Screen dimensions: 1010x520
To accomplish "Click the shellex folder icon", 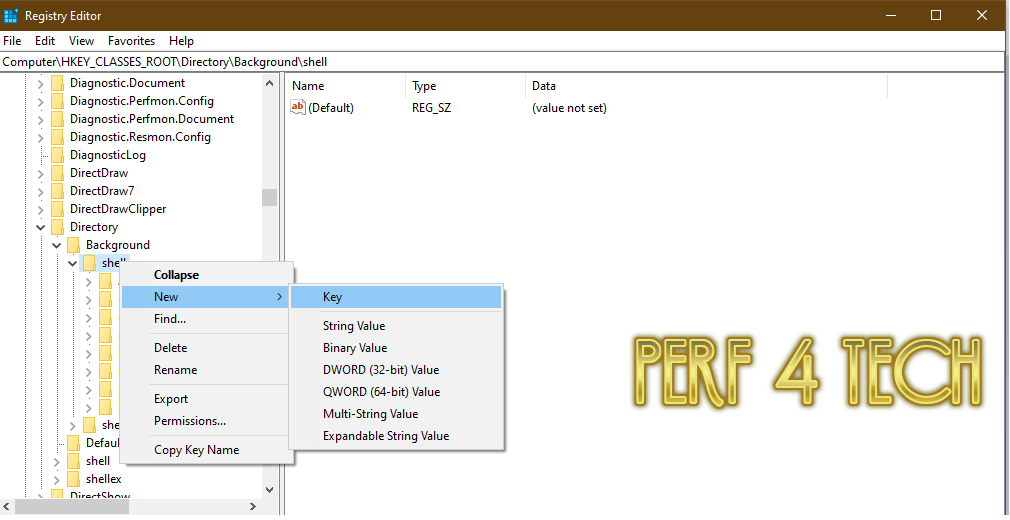I will point(73,479).
